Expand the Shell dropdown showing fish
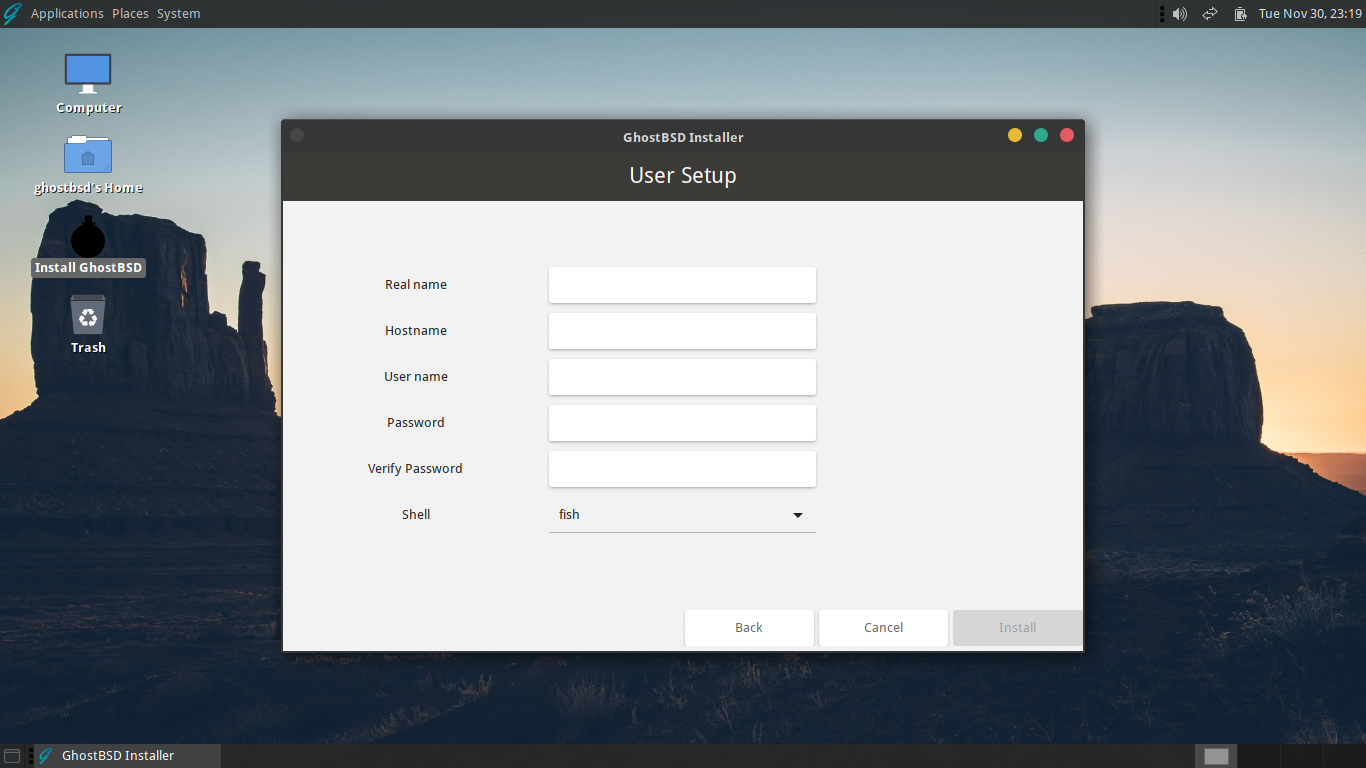Viewport: 1366px width, 768px height. click(x=682, y=515)
